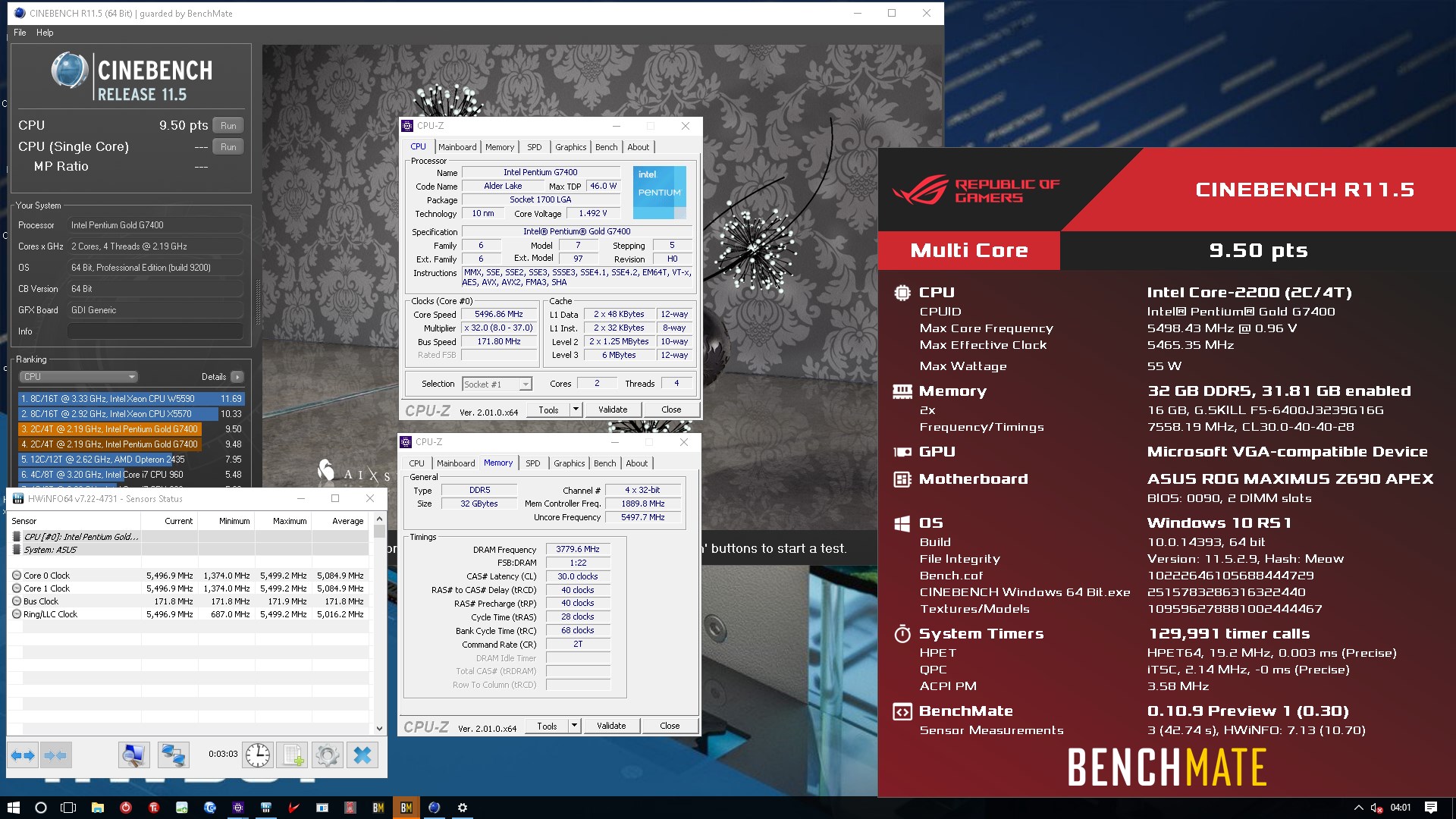The height and width of the screenshot is (819, 1456).
Task: Expand the Ranking CPU dropdown
Action: click(78, 377)
